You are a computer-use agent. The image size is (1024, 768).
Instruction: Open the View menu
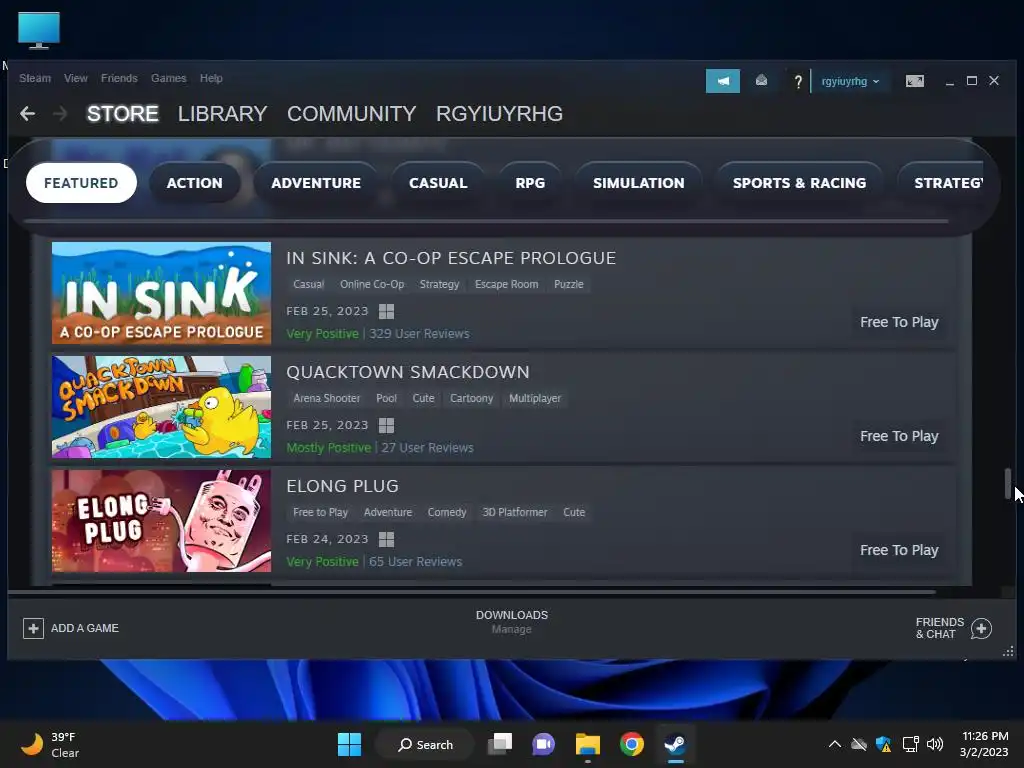pos(76,78)
